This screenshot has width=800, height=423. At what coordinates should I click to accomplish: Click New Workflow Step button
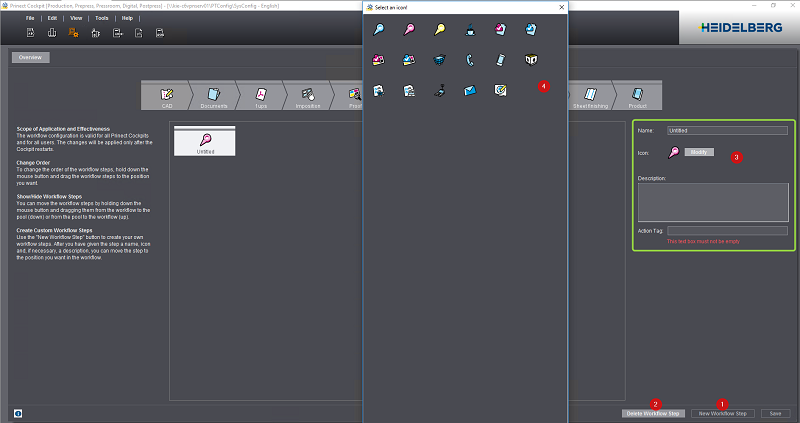pos(722,413)
